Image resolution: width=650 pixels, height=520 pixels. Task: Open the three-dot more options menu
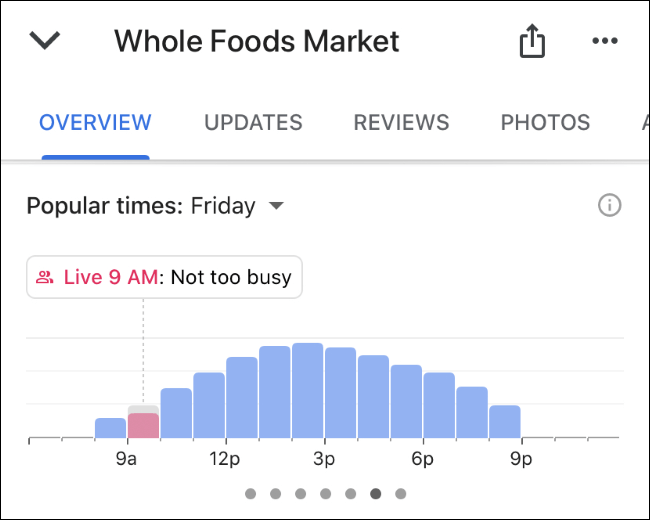point(605,41)
